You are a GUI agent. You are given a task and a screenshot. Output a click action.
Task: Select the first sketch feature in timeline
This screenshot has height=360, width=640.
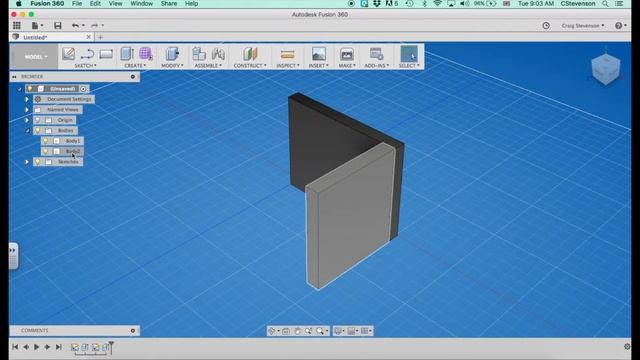coord(75,347)
